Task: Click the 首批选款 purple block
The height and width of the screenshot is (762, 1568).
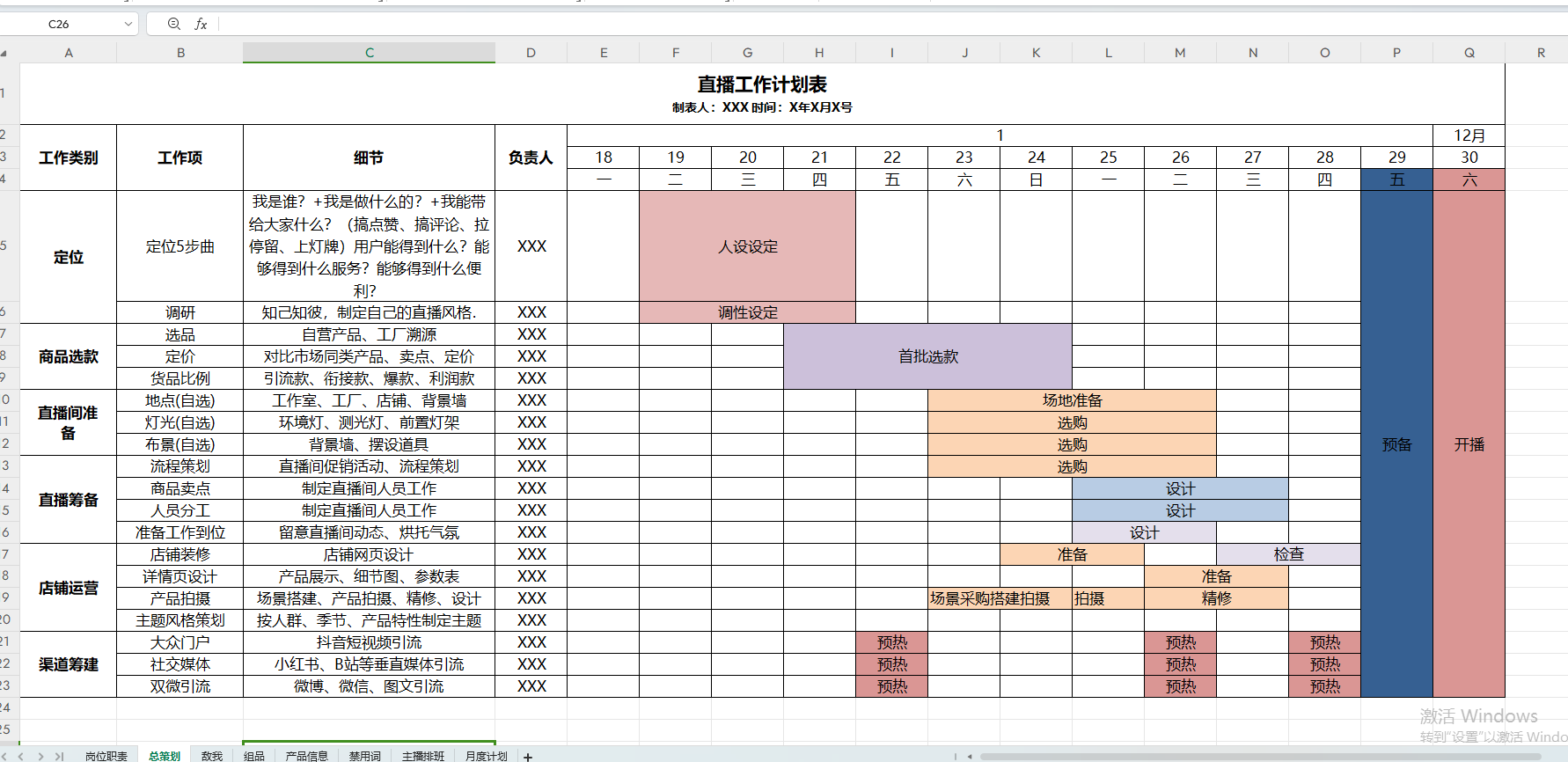Action: [x=928, y=356]
